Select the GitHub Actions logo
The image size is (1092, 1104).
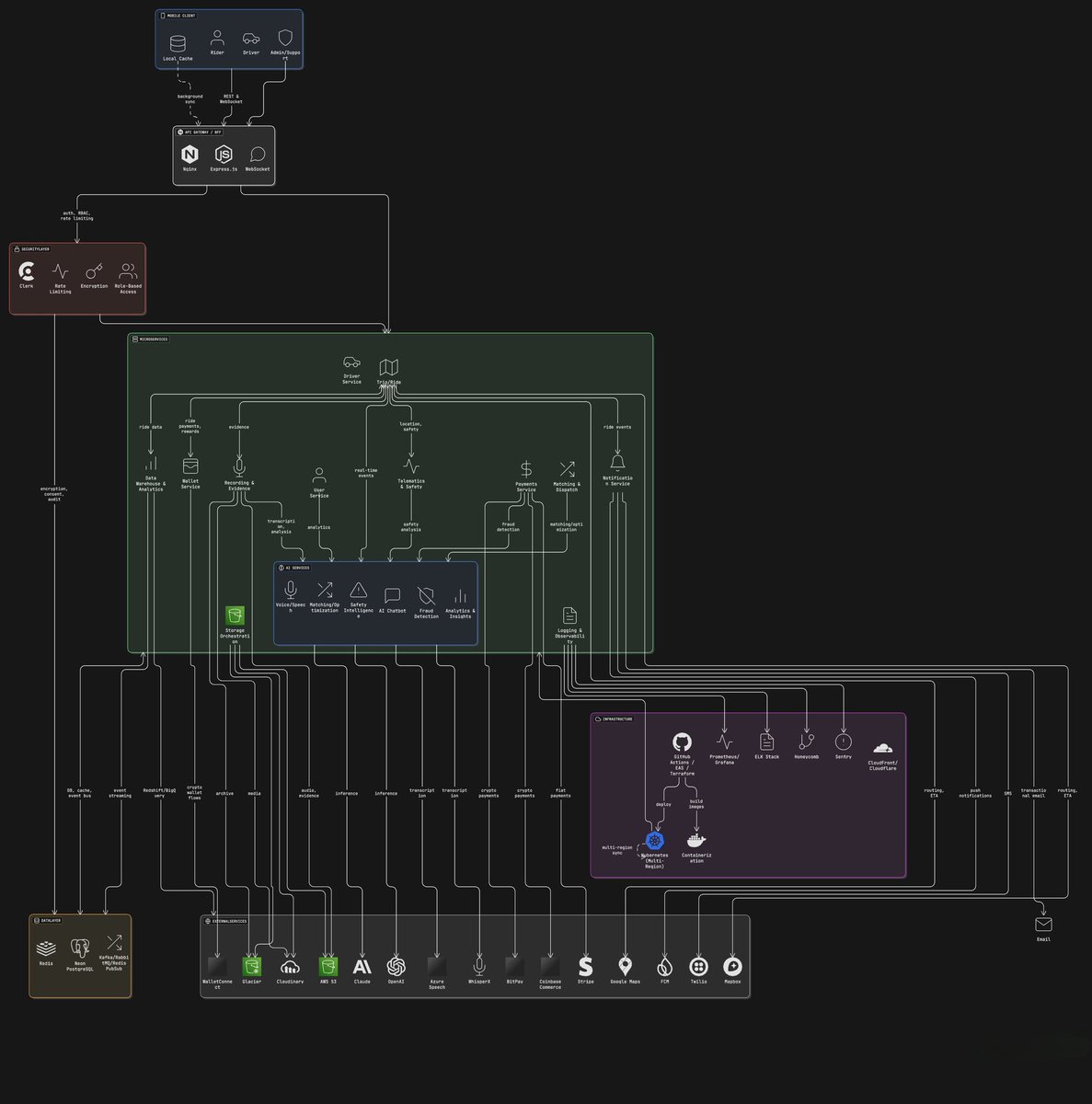tap(682, 742)
